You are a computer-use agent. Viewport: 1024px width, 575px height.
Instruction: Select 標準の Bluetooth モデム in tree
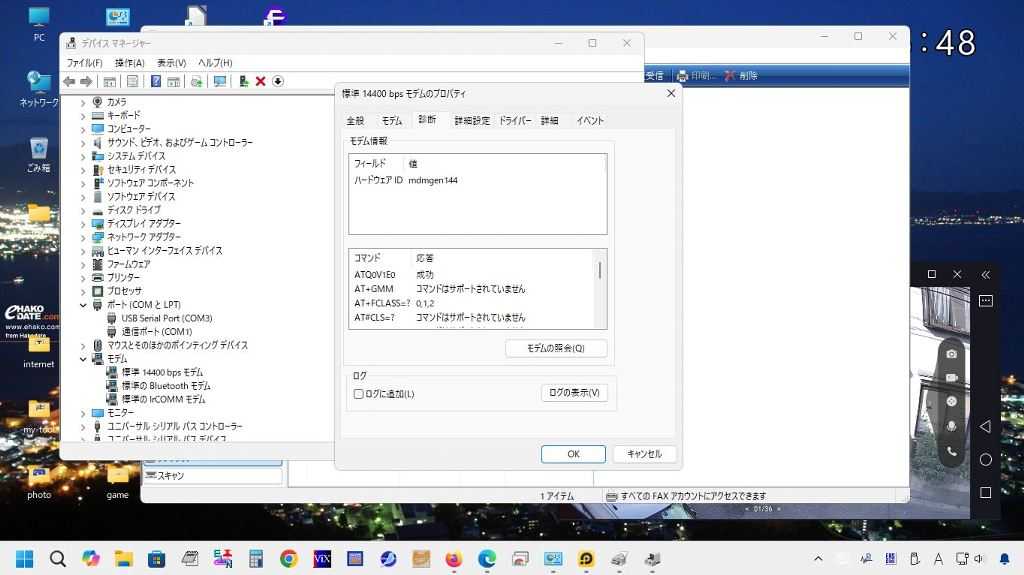(166, 386)
